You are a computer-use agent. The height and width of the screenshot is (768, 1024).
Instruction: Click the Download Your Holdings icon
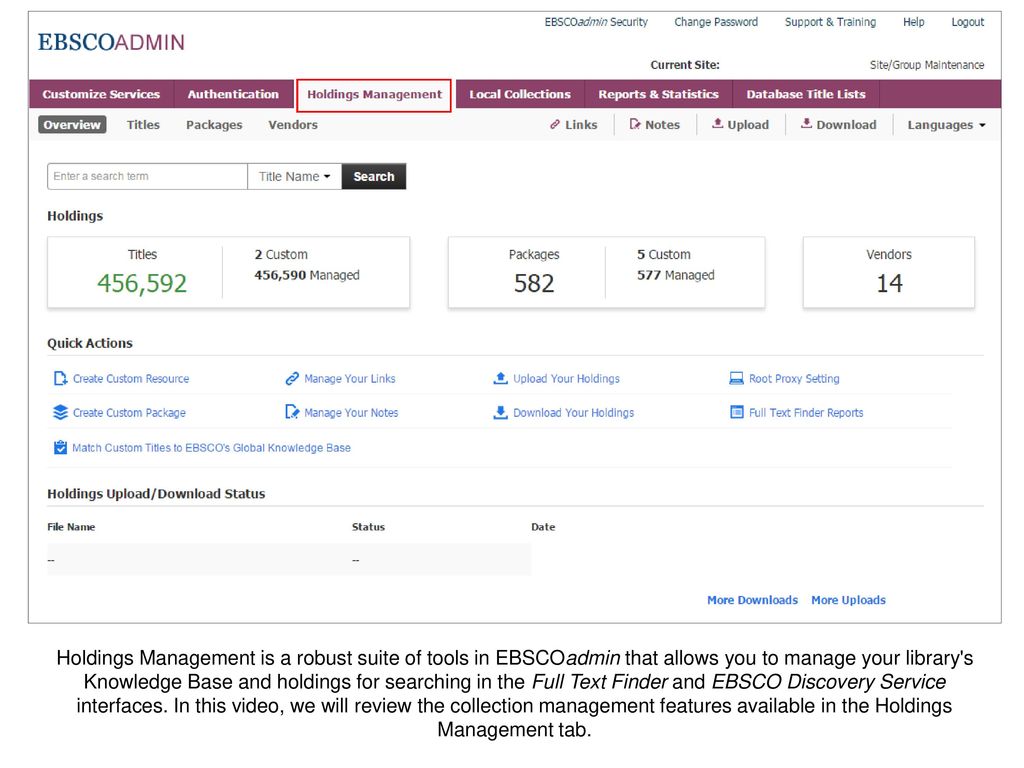click(500, 412)
